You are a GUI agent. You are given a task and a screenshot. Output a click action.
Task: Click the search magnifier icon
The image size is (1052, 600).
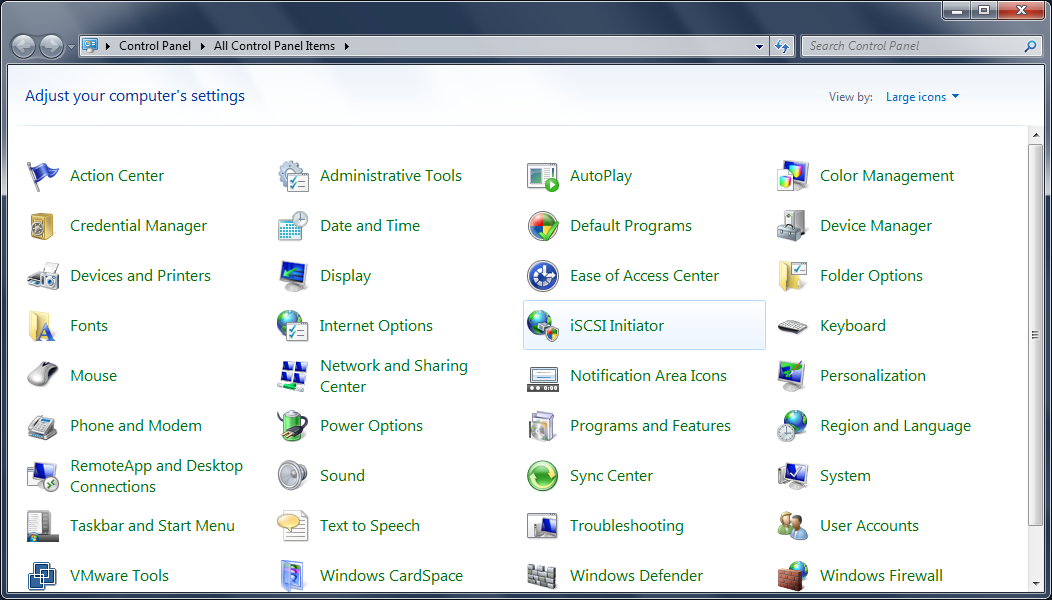point(1031,46)
